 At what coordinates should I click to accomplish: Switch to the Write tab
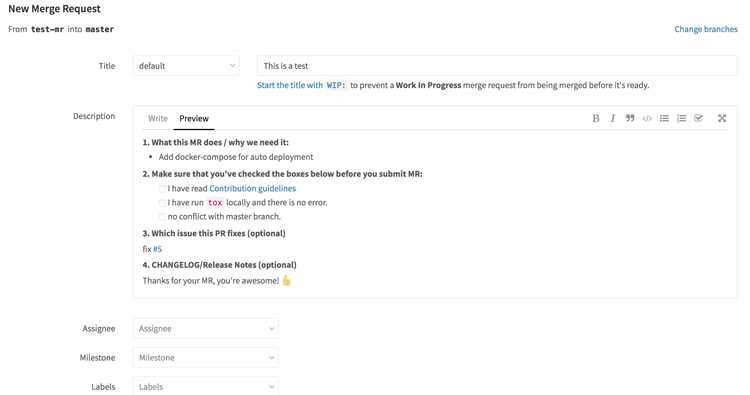click(158, 118)
